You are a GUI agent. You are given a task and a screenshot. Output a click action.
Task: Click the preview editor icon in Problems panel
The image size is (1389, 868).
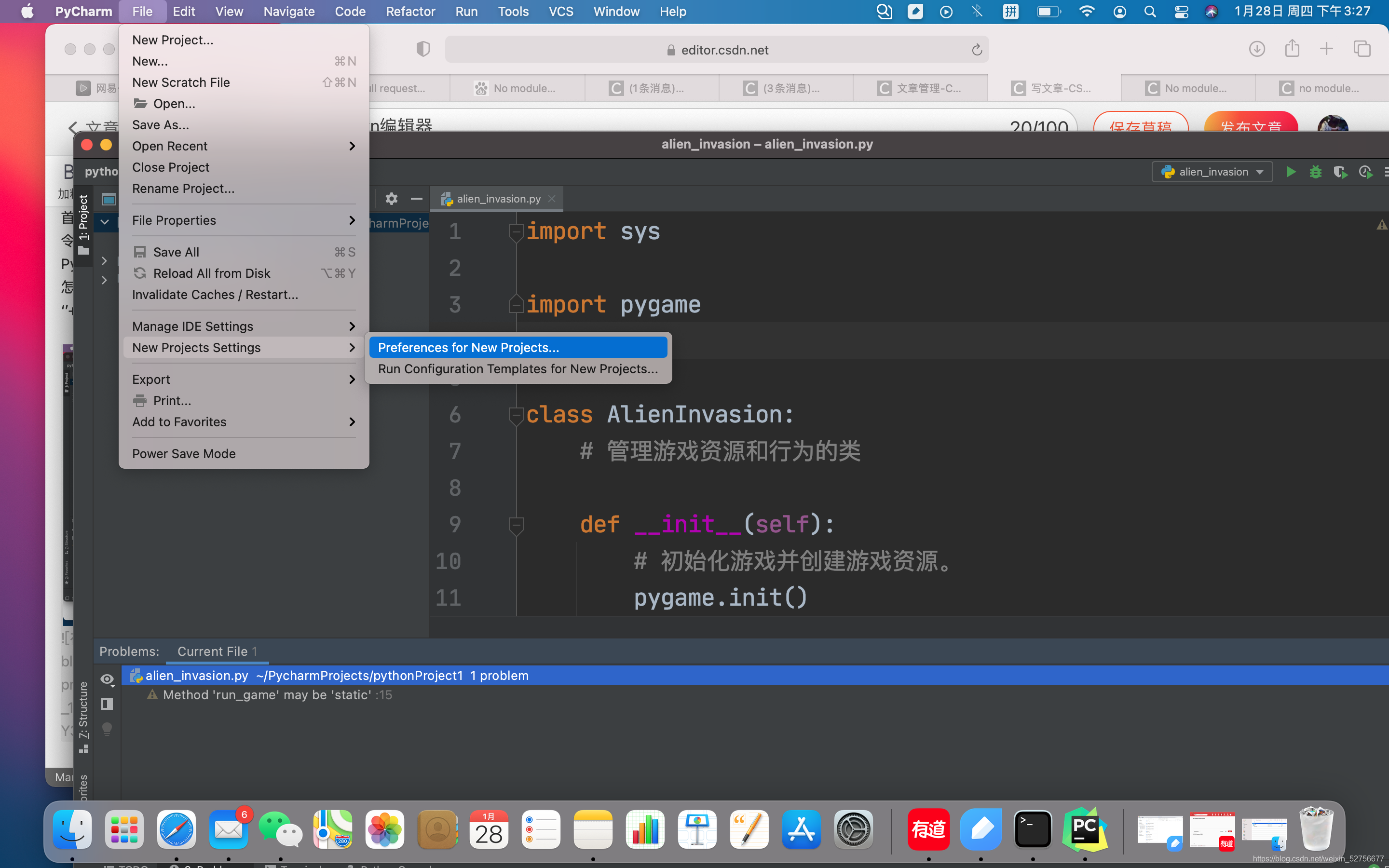107,704
